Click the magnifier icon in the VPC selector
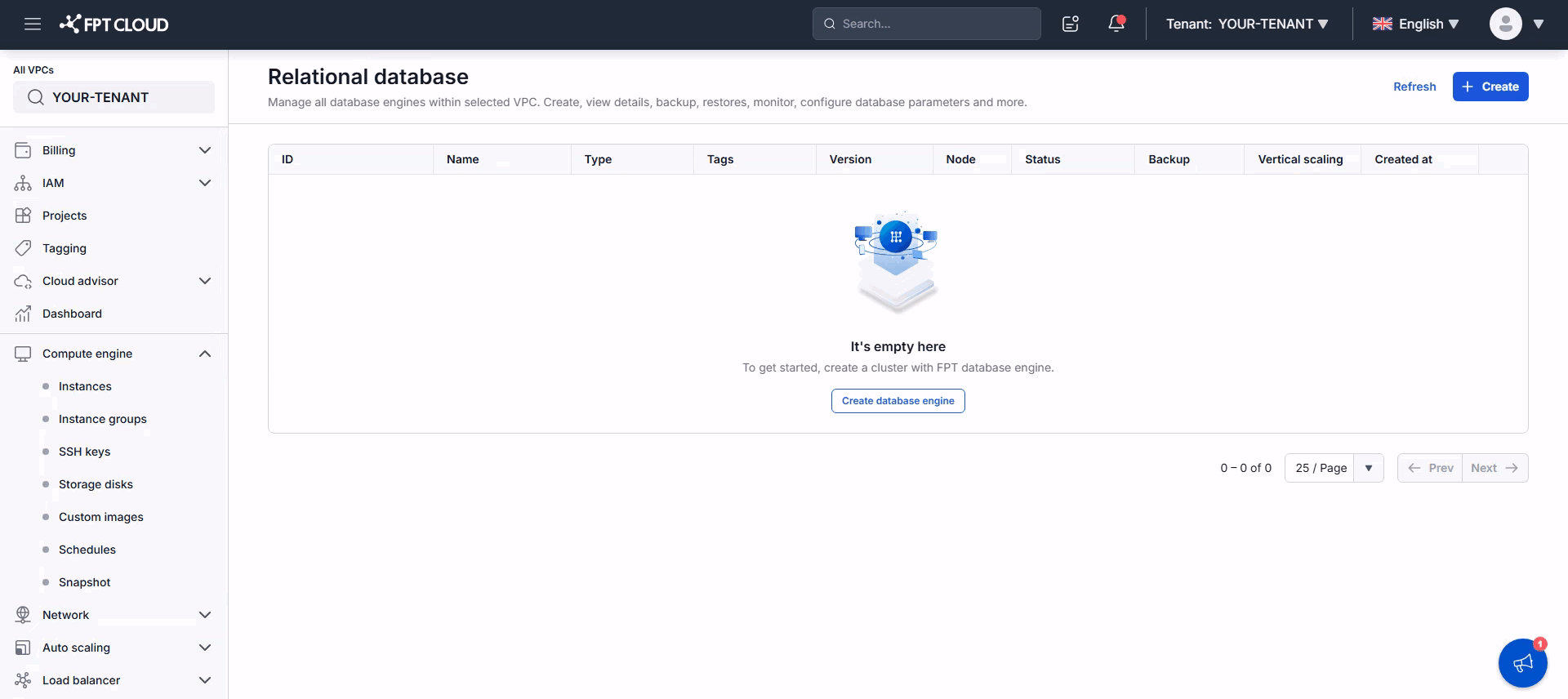 [x=35, y=97]
